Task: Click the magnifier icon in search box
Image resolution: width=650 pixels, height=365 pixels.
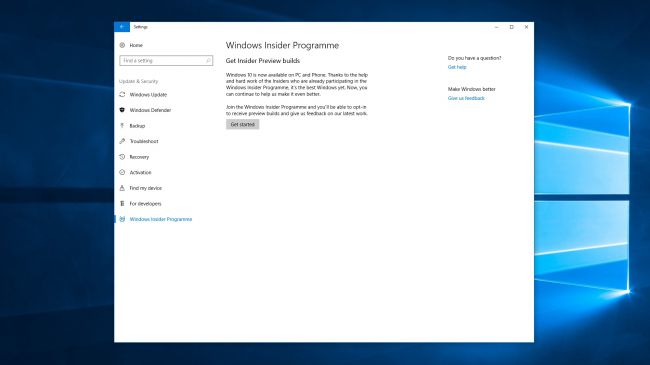Action: pyautogui.click(x=208, y=61)
